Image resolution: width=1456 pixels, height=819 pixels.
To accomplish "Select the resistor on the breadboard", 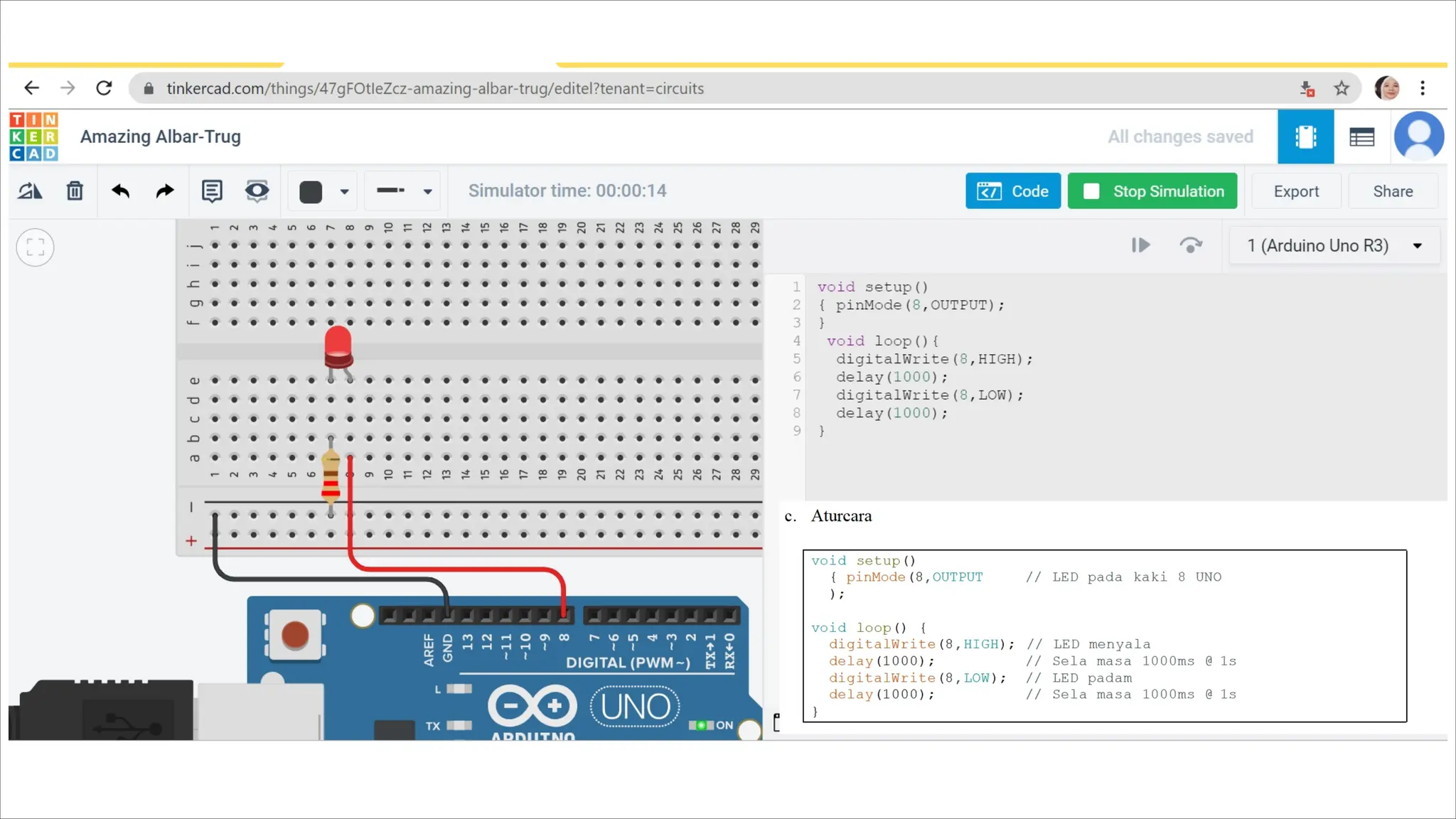I will tap(331, 476).
